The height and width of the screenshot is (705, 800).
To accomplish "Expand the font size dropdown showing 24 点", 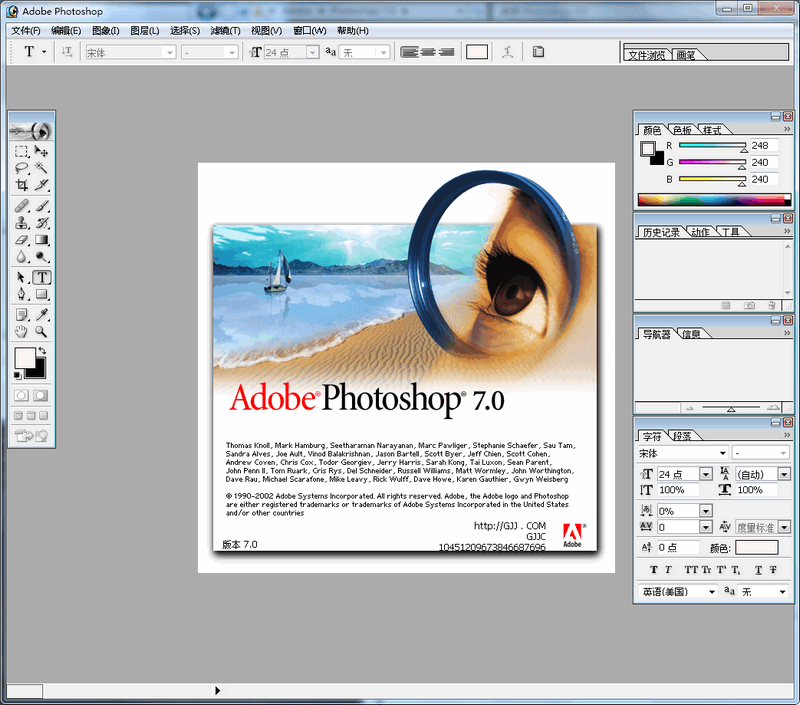I will click(x=706, y=474).
